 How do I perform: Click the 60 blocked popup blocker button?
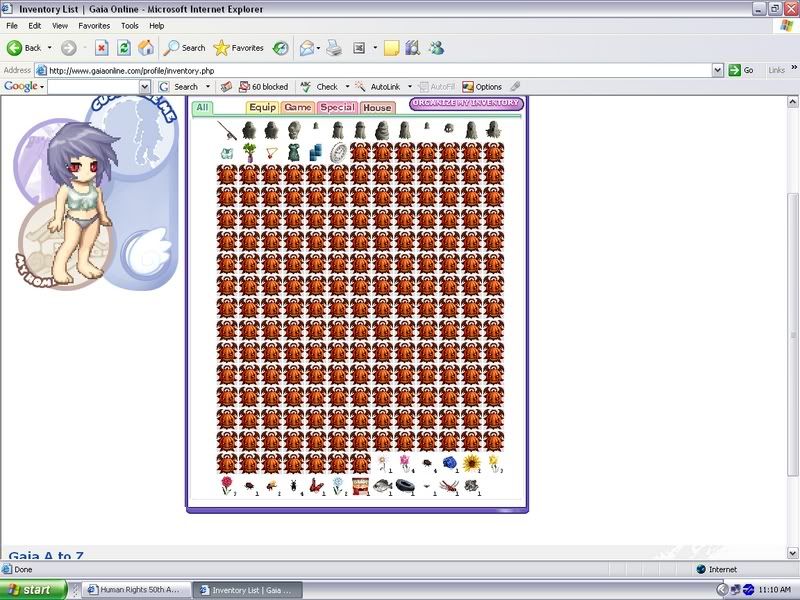pos(264,87)
